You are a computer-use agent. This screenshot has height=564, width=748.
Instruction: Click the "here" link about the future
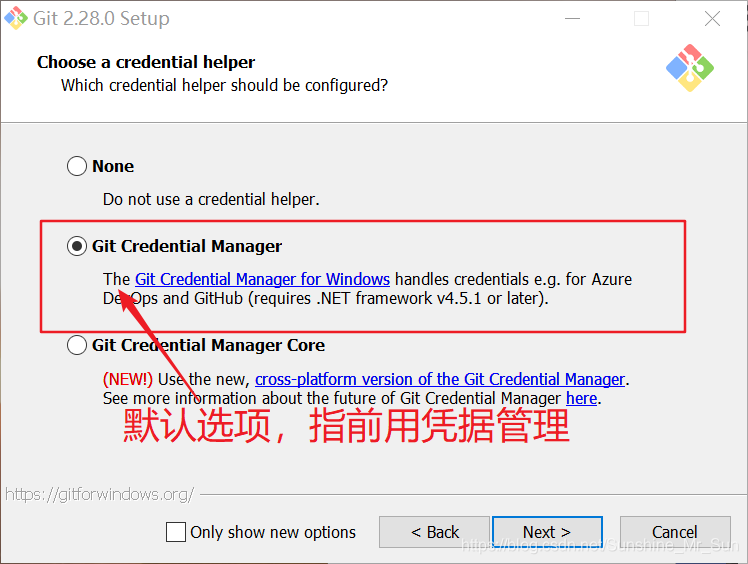pyautogui.click(x=581, y=398)
